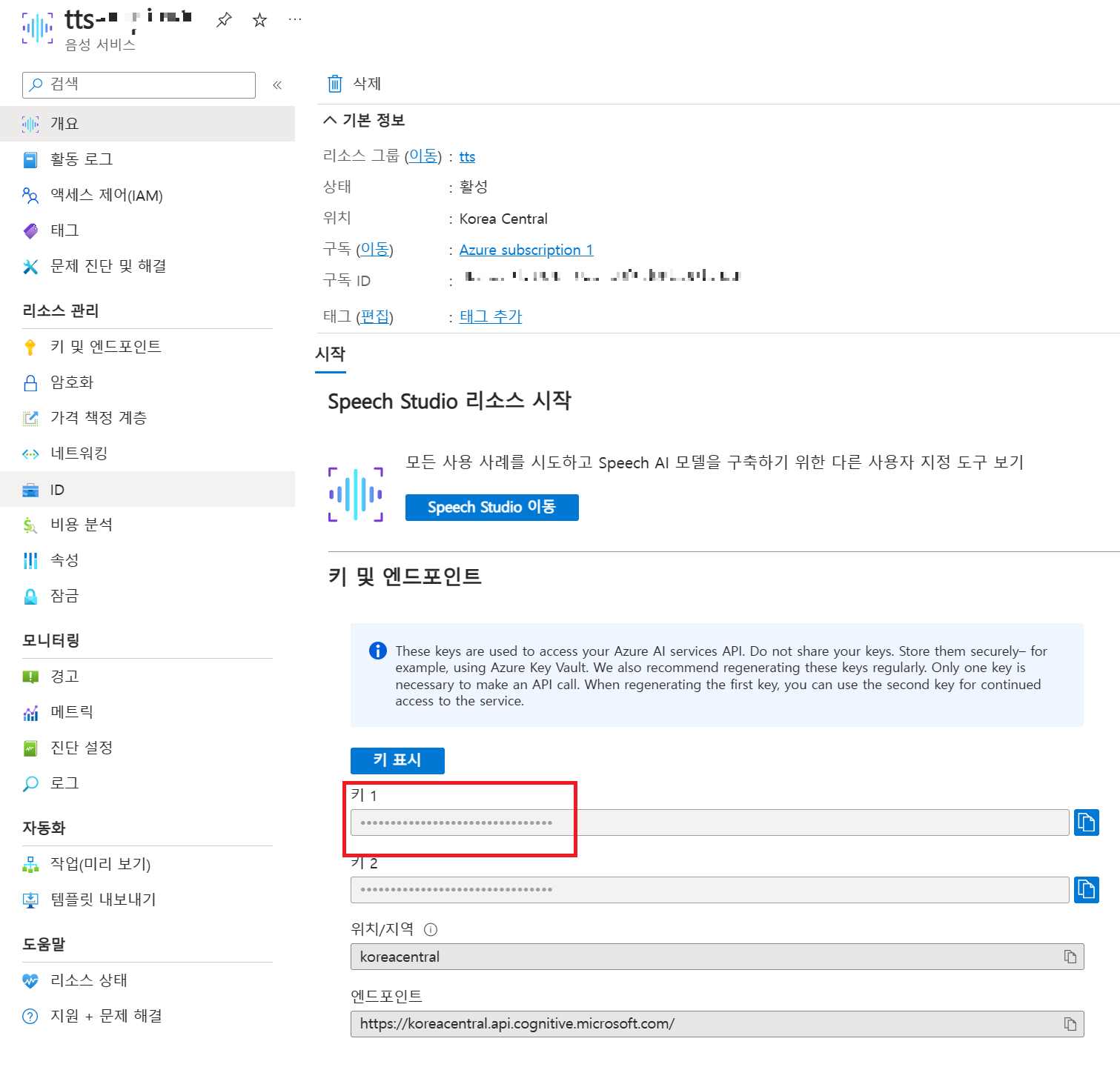Click the 키 2 masked field
The image size is (1120, 1090).
[710, 889]
